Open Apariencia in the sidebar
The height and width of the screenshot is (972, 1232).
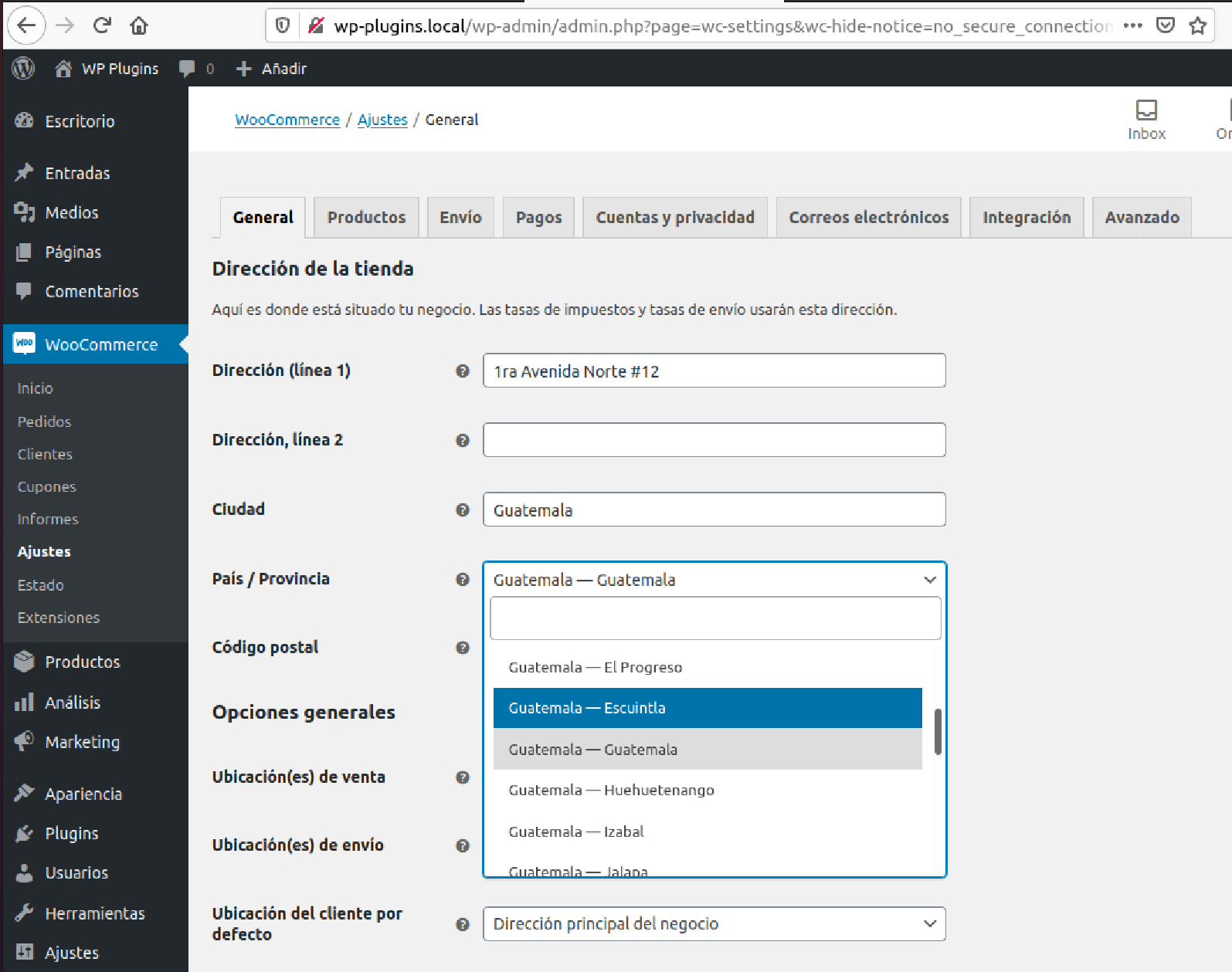coord(96,794)
